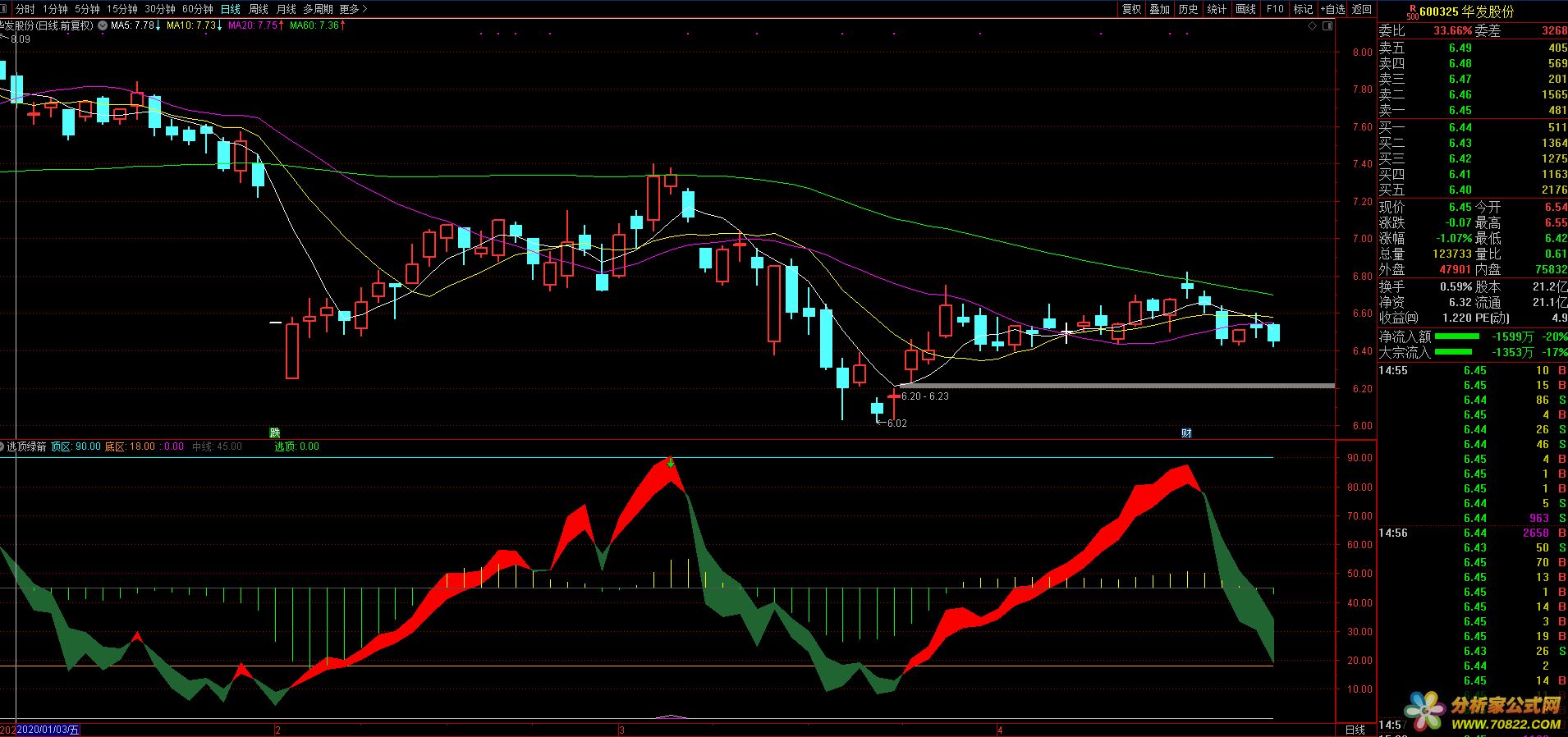Image resolution: width=1568 pixels, height=737 pixels.
Task: Click the 委比 33.66% value
Action: click(x=1453, y=30)
